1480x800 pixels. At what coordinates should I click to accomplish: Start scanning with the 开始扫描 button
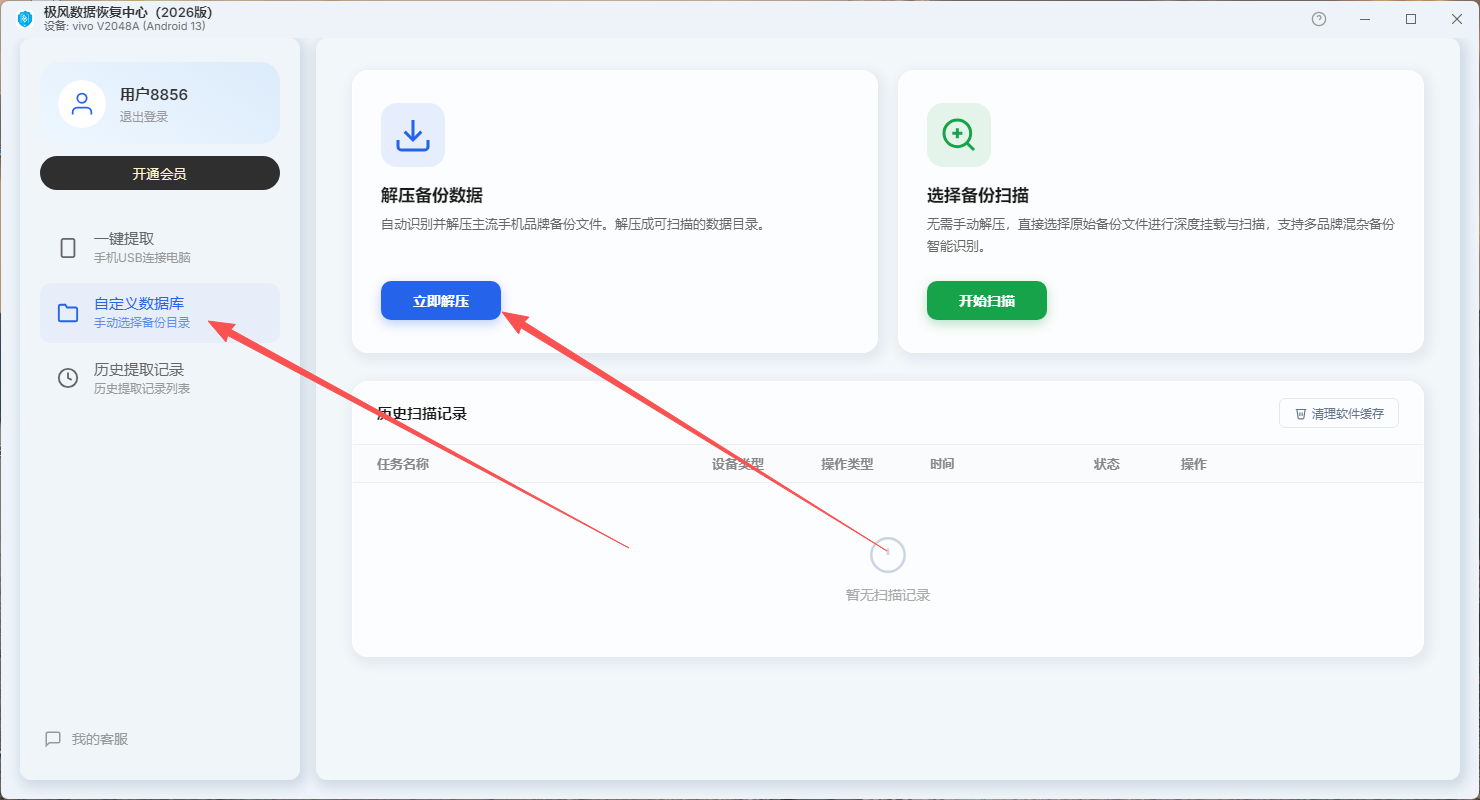[987, 300]
